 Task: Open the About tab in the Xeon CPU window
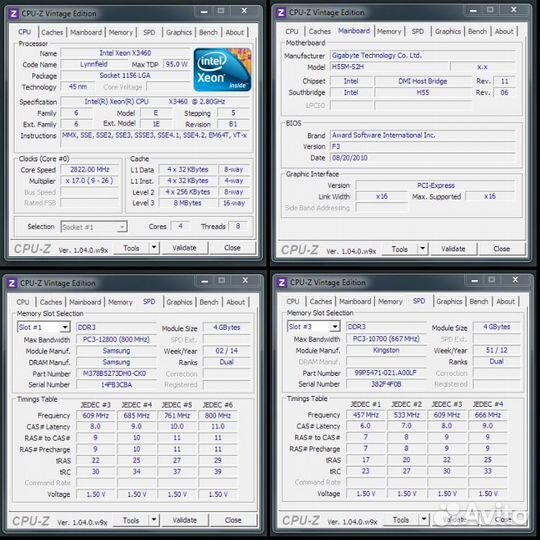coord(235,32)
